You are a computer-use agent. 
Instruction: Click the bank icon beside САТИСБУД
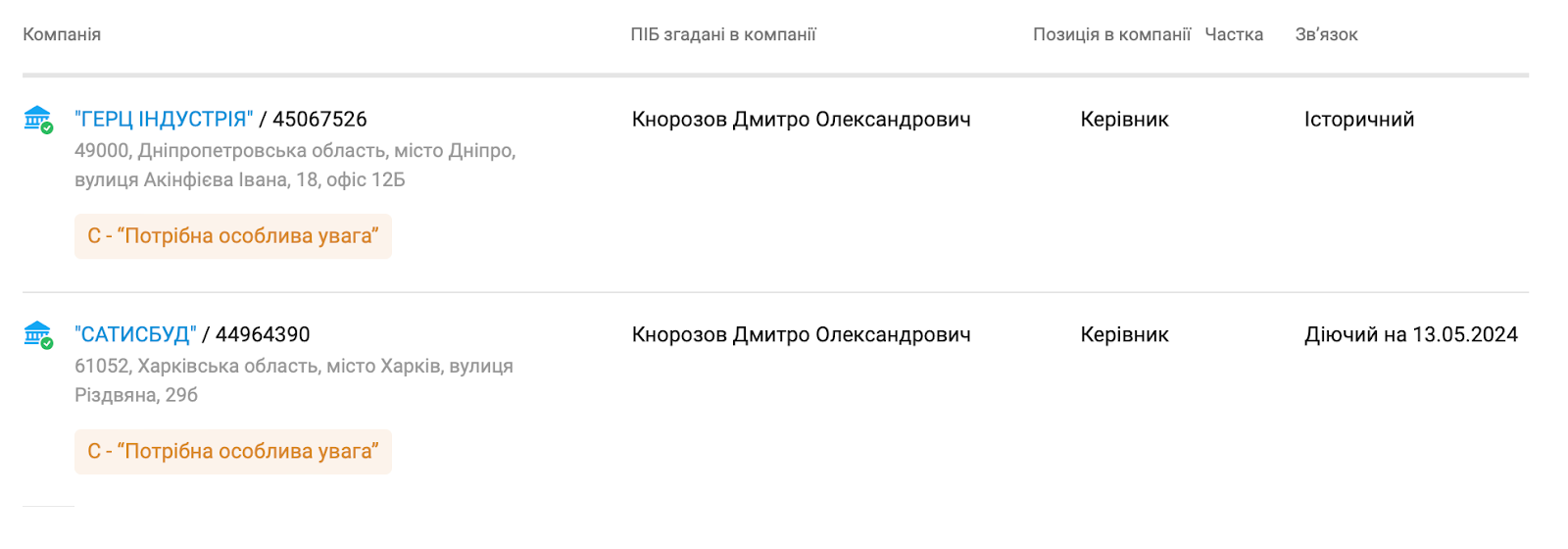pos(37,334)
